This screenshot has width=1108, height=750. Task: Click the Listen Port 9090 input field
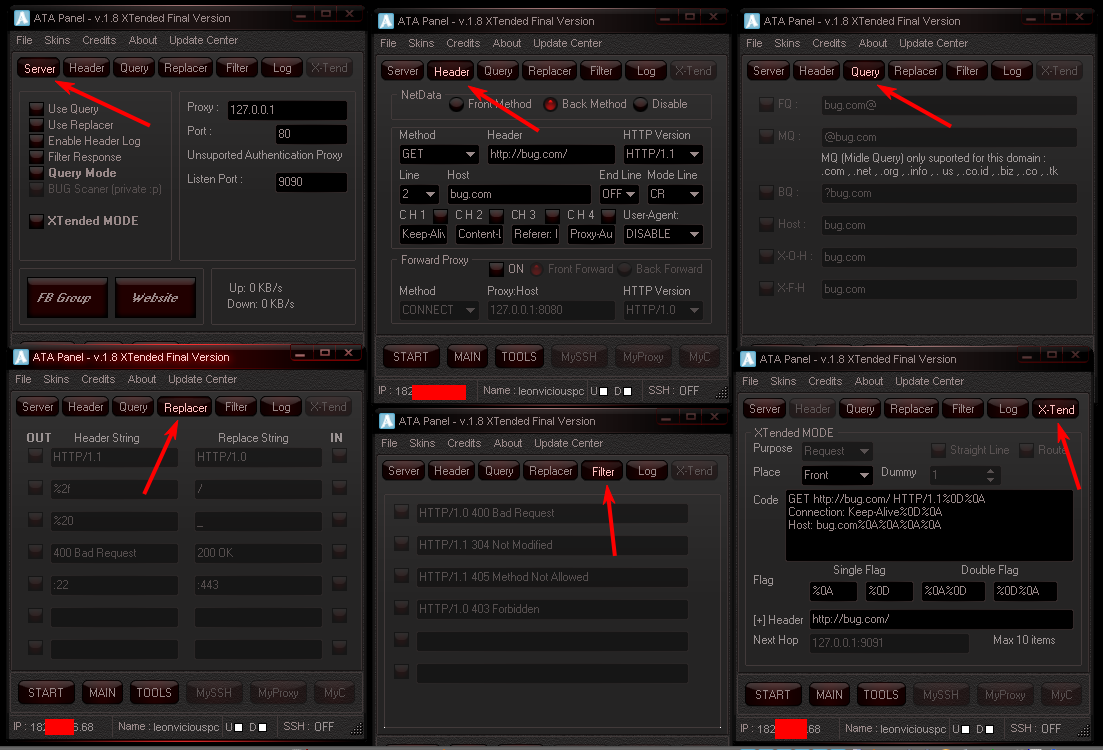[x=311, y=181]
